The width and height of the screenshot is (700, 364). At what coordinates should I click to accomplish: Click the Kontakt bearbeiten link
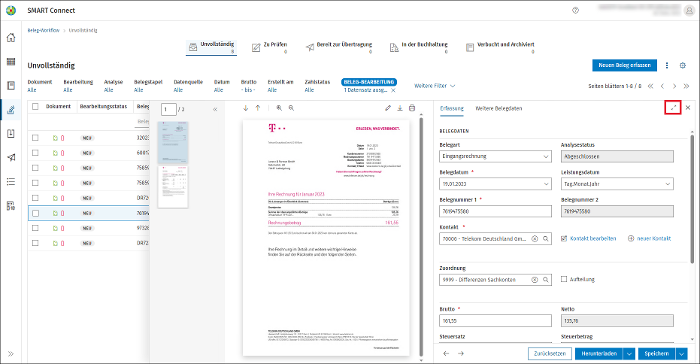click(x=589, y=238)
